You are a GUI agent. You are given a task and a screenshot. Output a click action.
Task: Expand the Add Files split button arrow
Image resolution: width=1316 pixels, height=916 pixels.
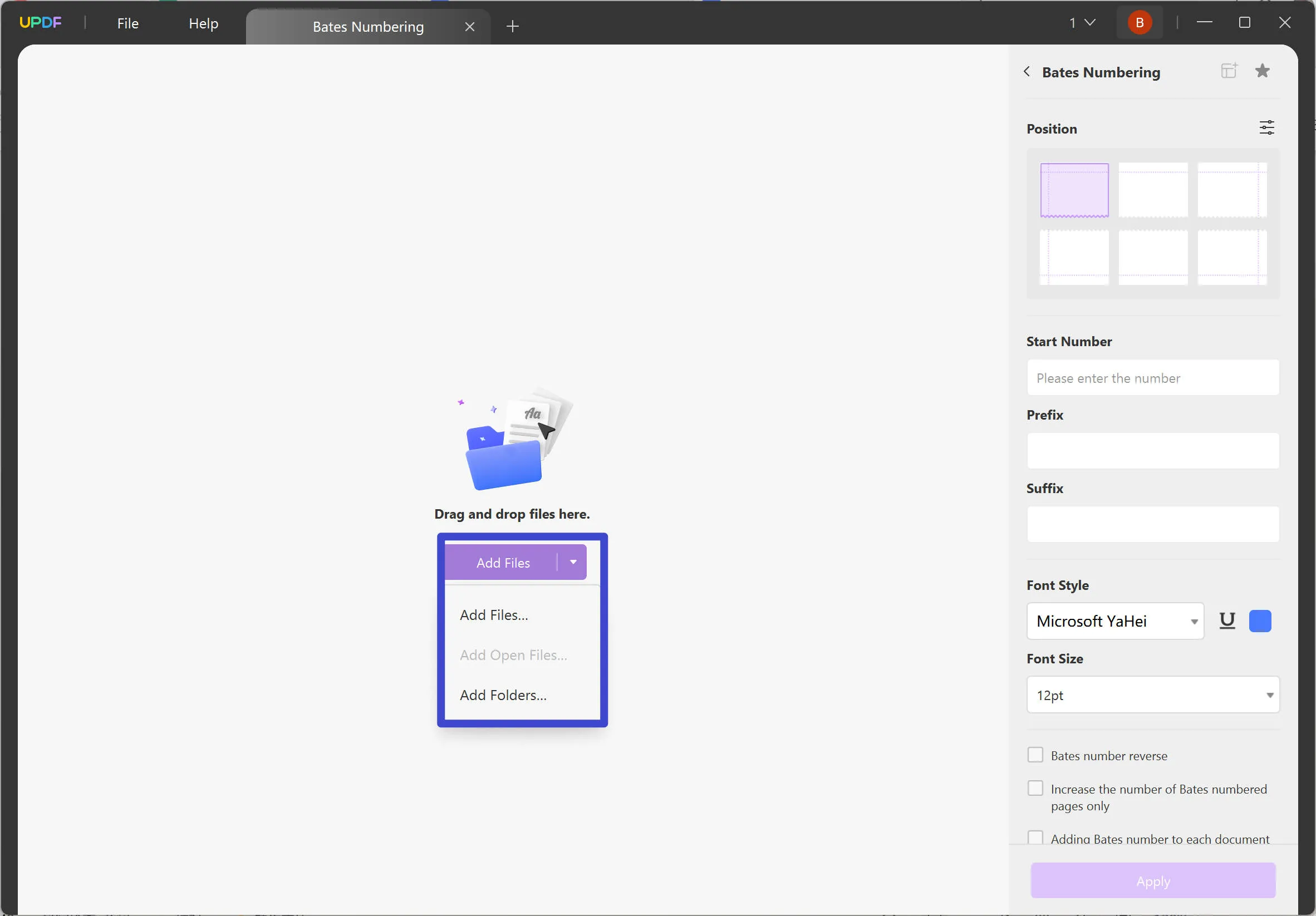(x=573, y=562)
